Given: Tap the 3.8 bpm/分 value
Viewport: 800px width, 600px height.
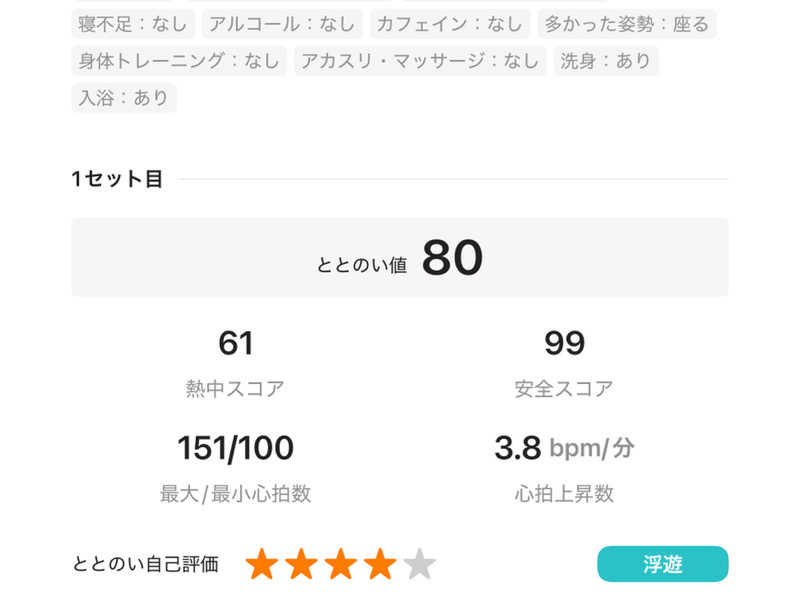Looking at the screenshot, I should (564, 448).
